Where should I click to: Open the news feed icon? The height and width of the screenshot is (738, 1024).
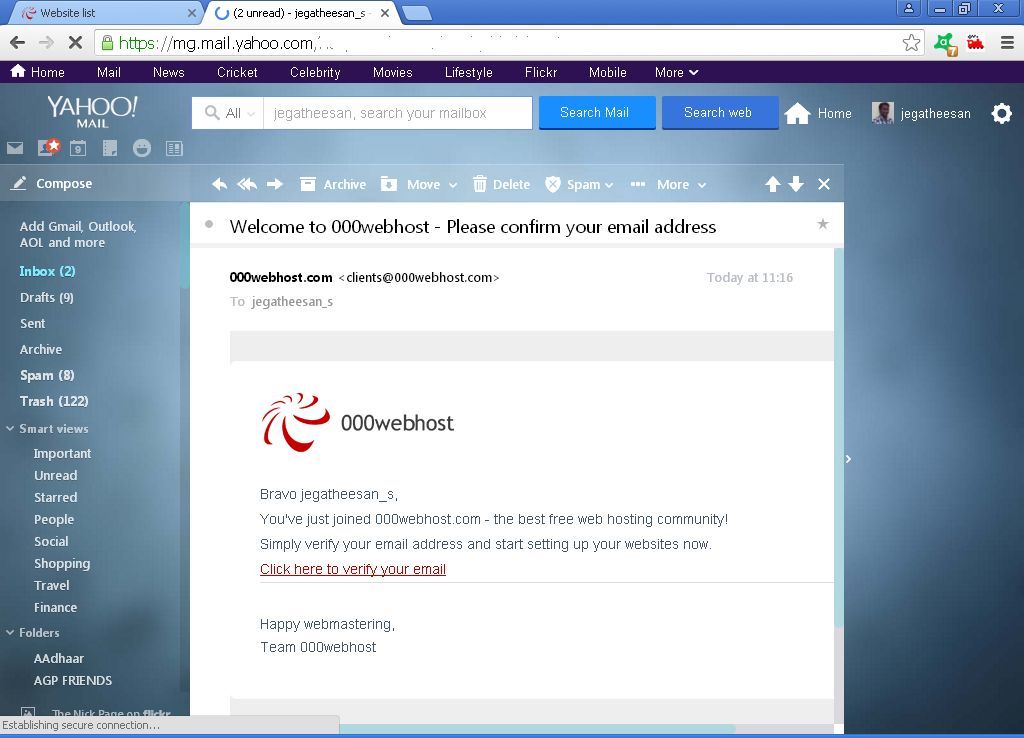tap(174, 148)
